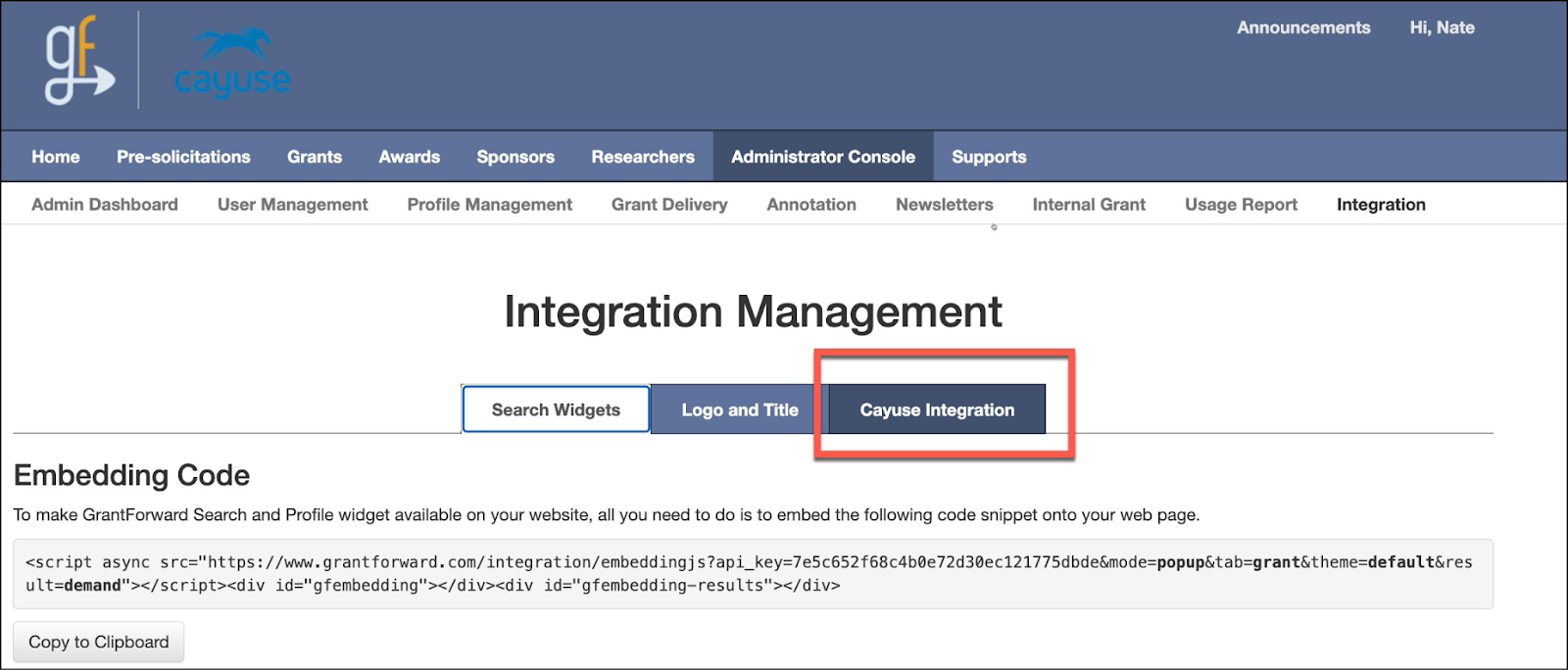Select the Integration submenu item
The image size is (1568, 670).
click(x=1381, y=205)
